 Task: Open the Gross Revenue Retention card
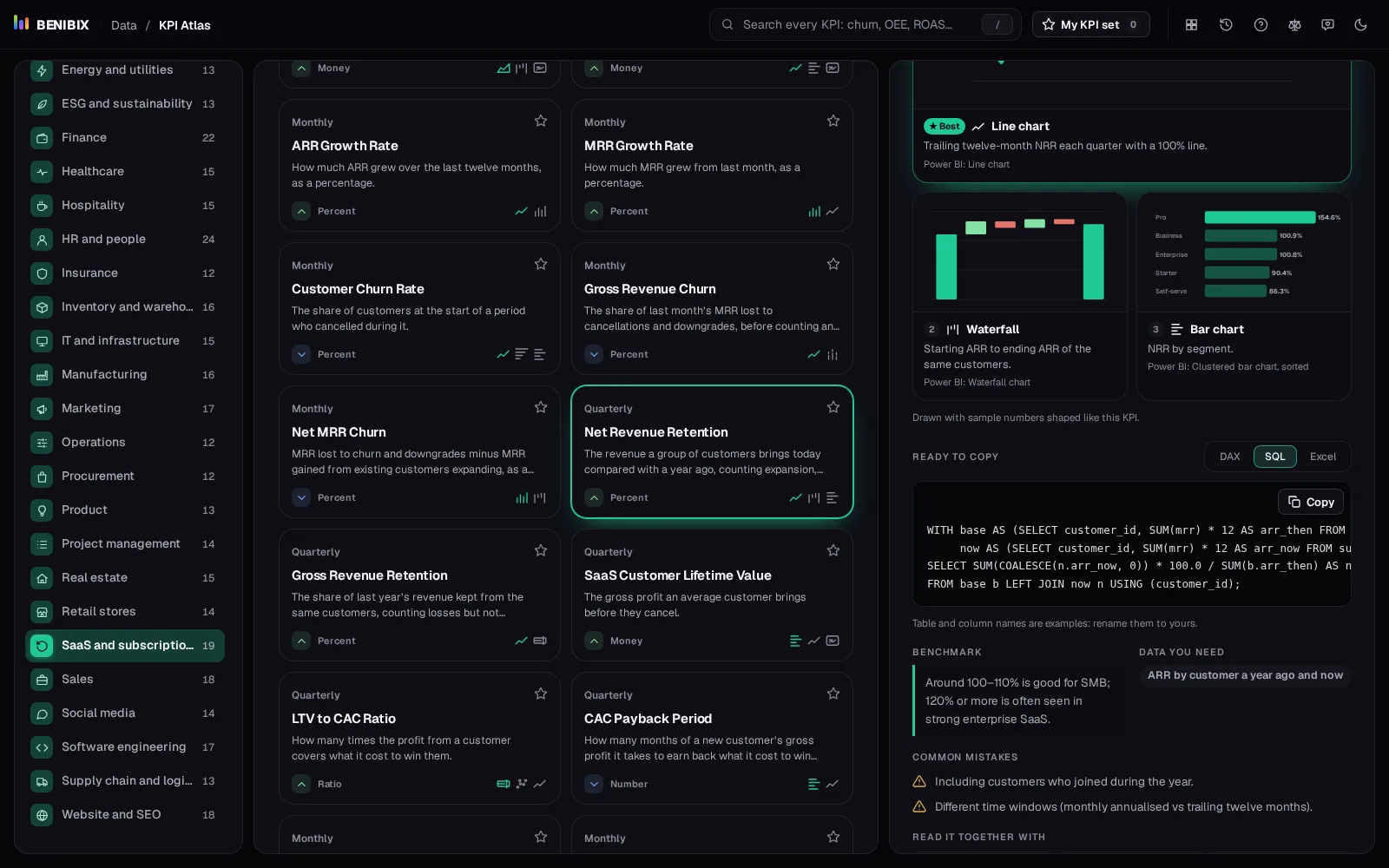419,595
